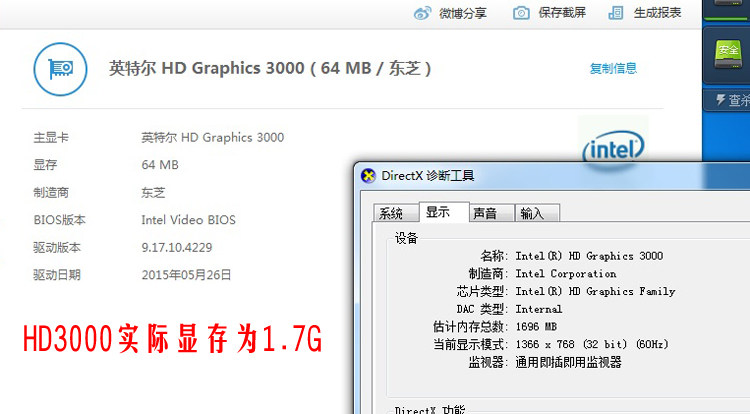Click the 设备 group label in DirectX
The image size is (750, 414).
tap(406, 238)
